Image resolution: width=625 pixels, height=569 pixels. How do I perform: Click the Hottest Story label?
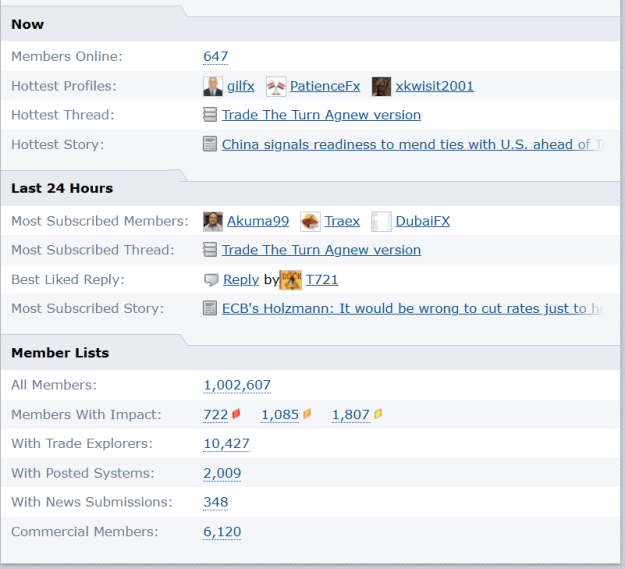pos(58,145)
